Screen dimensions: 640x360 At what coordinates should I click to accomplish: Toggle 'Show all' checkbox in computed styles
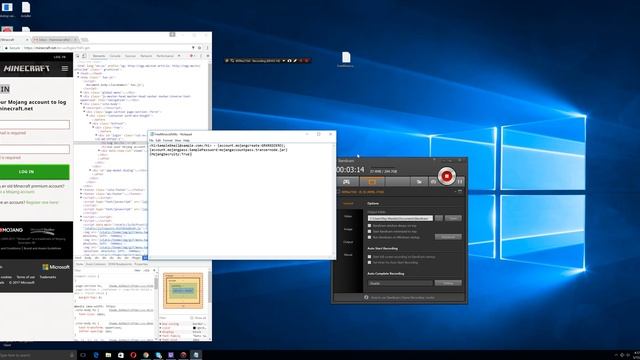192,318
